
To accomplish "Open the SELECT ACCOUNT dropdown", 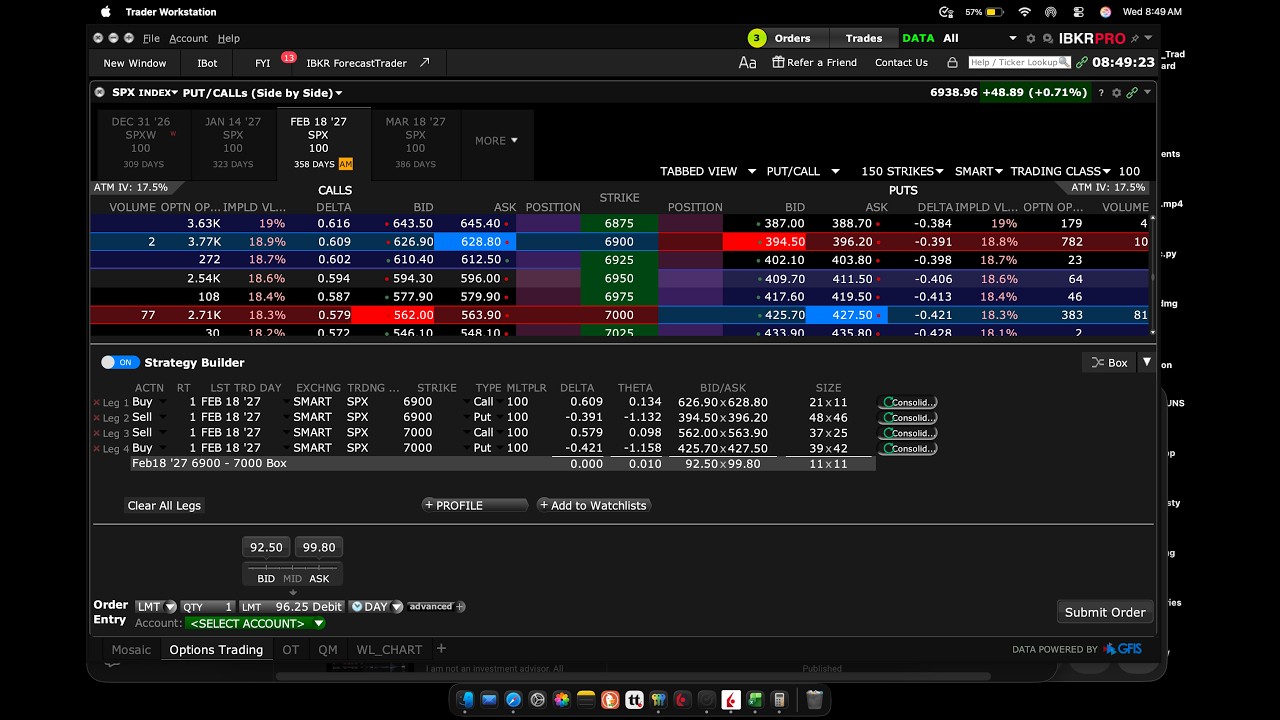I will pos(256,623).
